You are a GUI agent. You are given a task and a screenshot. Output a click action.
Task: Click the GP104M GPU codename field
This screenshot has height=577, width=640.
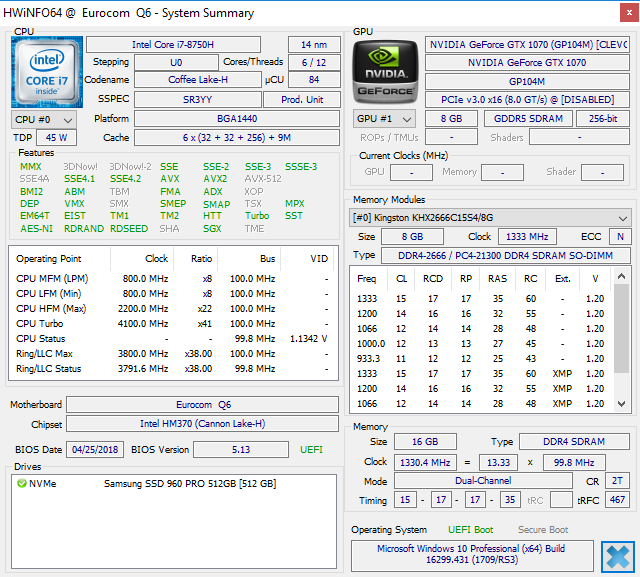(527, 81)
